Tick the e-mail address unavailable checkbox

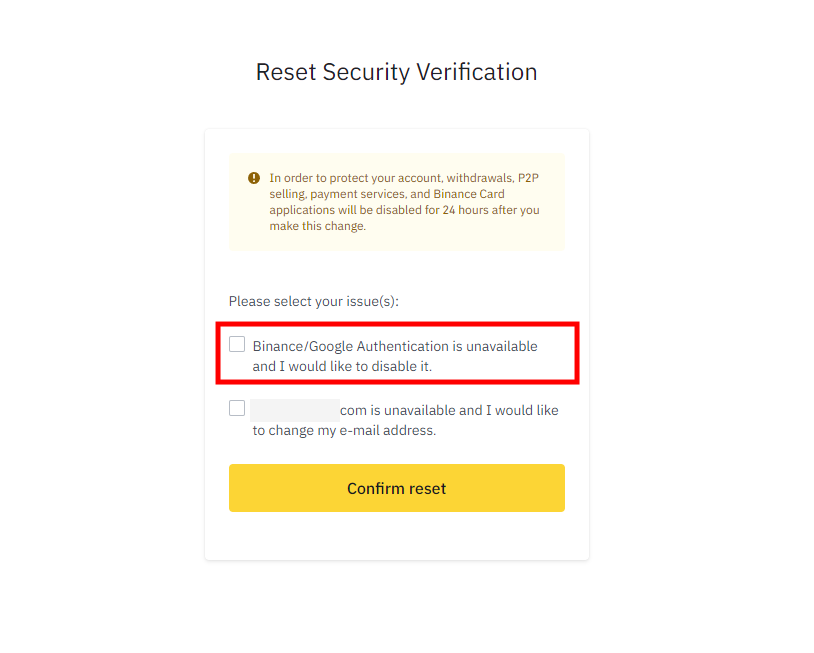237,408
